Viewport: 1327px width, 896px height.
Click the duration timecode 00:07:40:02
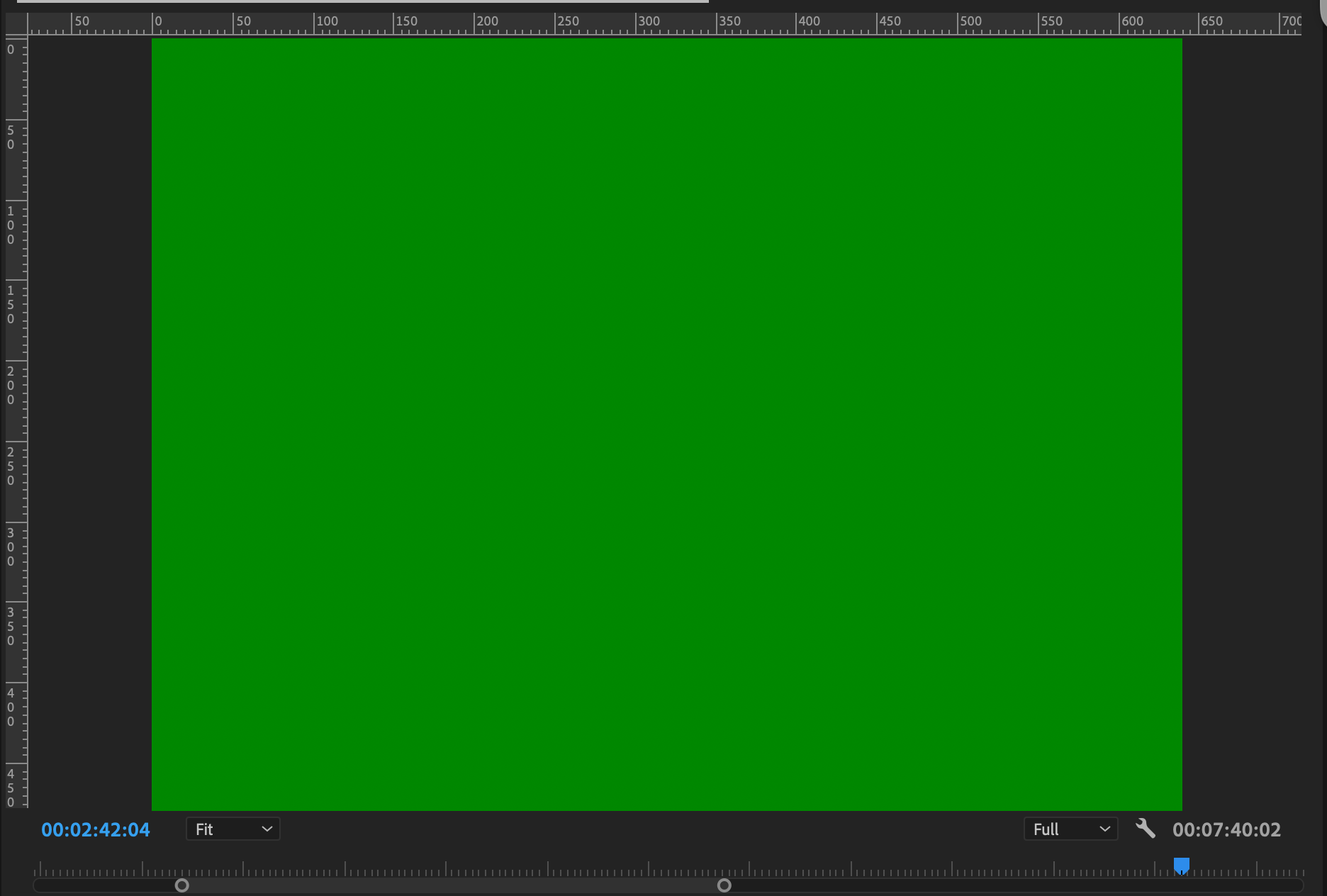point(1227,830)
